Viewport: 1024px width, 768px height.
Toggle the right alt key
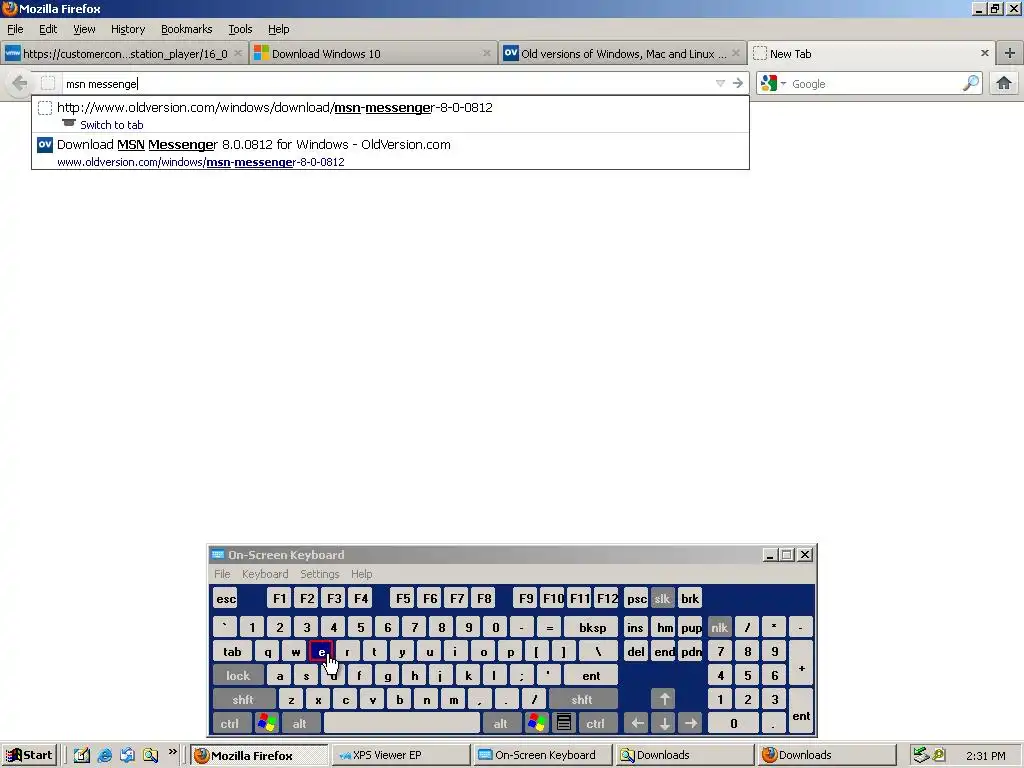coord(500,724)
